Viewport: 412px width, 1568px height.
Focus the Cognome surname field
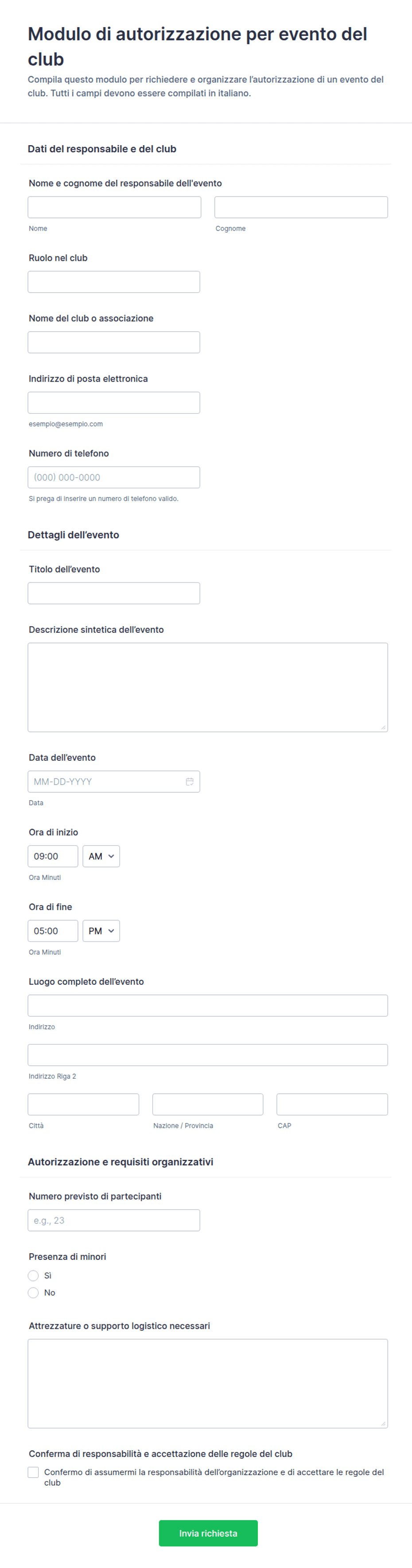(x=301, y=207)
